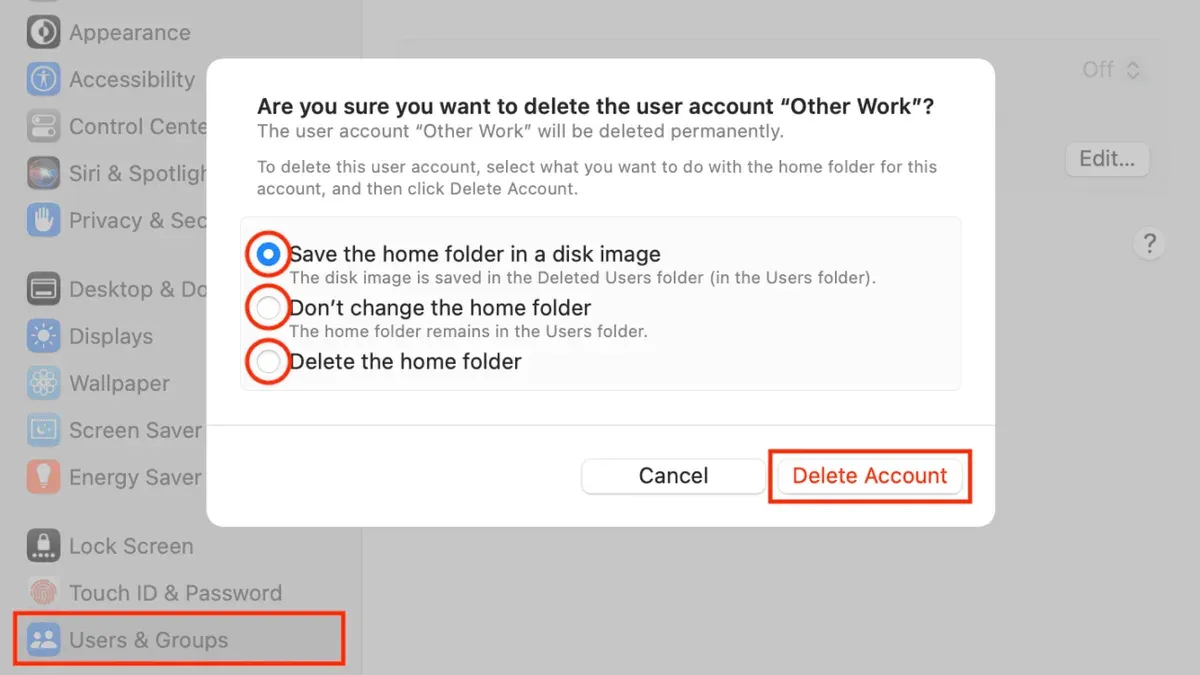Select Save the home folder in a disk image
The image size is (1200, 675).
click(267, 255)
